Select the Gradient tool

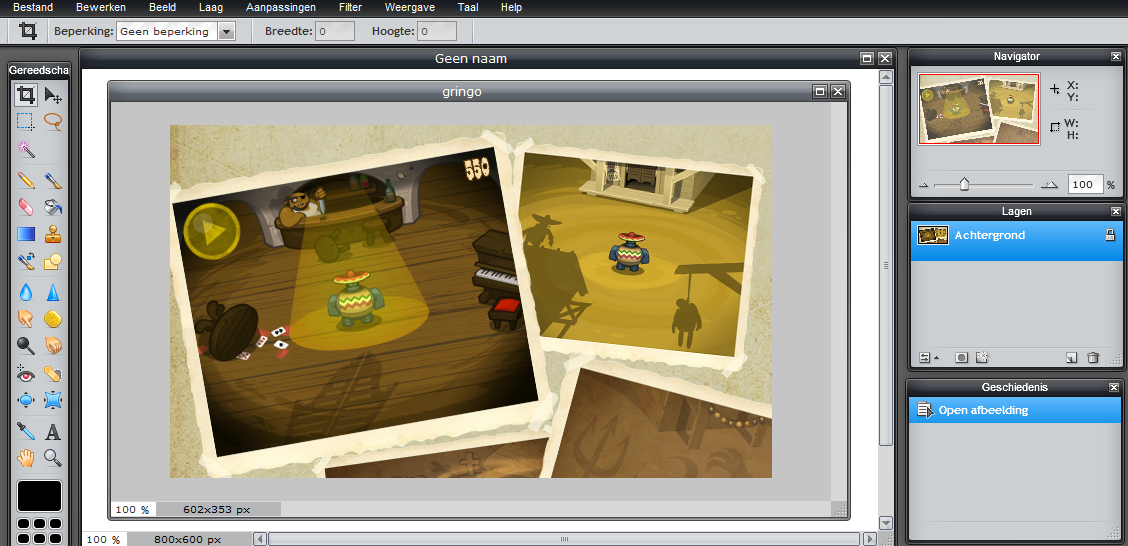tap(26, 235)
